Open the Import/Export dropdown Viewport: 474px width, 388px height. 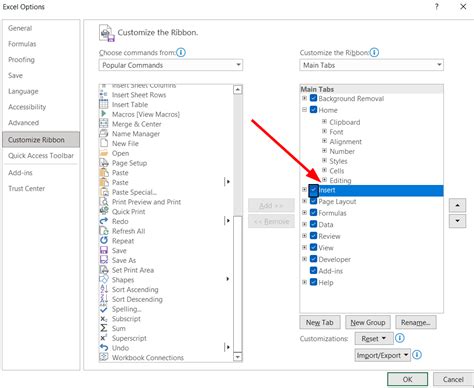coord(382,355)
